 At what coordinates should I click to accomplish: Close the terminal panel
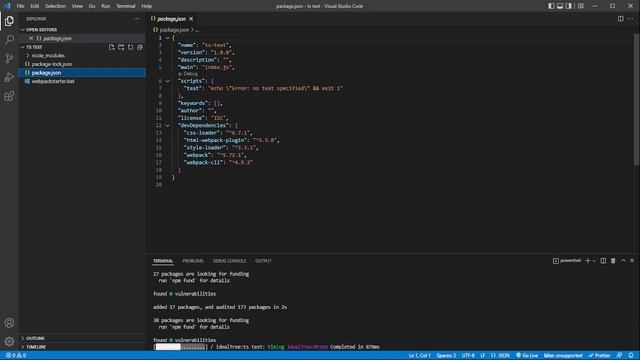click(632, 261)
